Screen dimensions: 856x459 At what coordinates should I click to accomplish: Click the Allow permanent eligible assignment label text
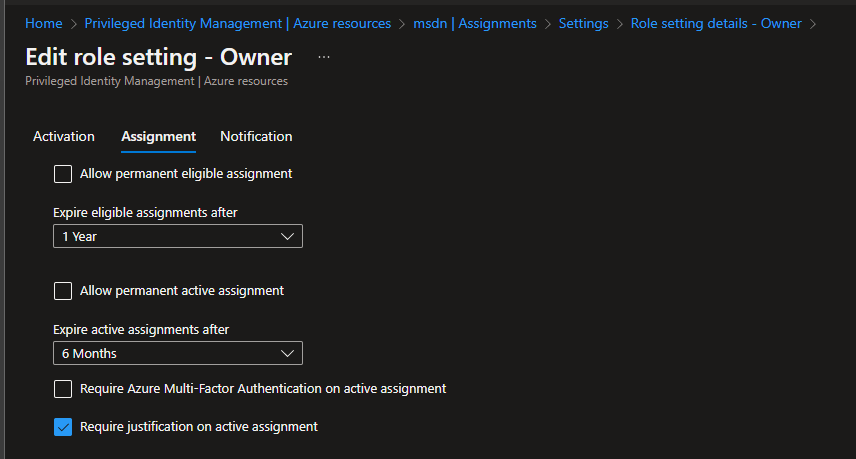pyautogui.click(x=186, y=174)
